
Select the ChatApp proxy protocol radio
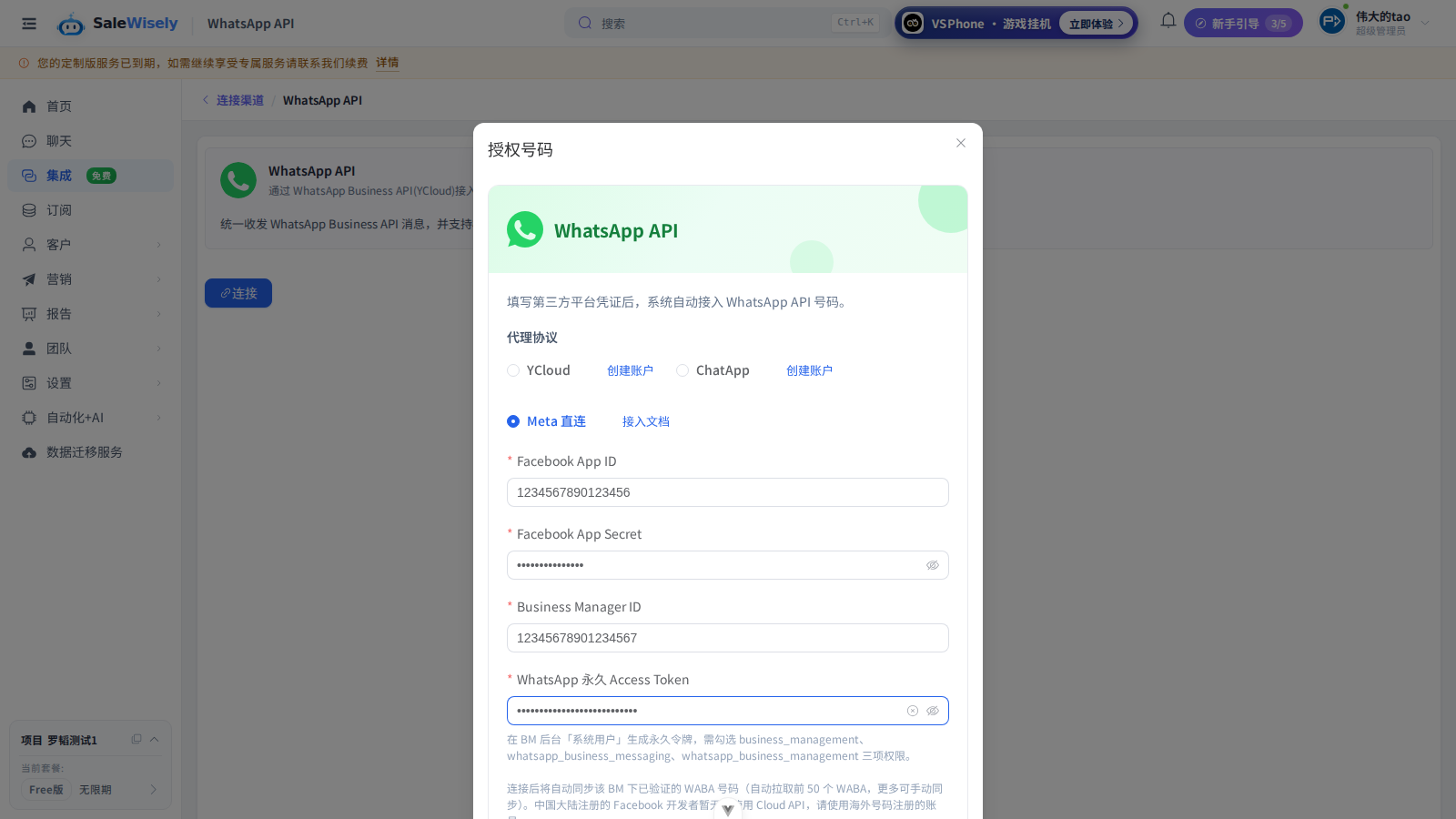682,370
